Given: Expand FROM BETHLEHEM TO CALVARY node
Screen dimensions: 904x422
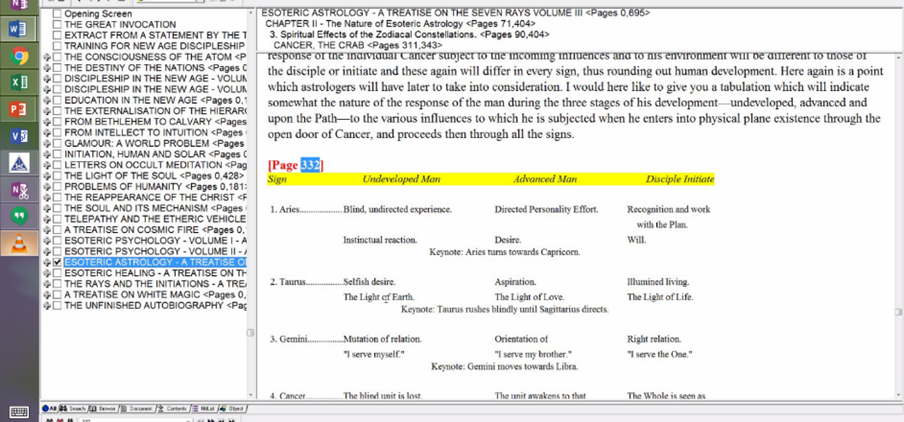Looking at the screenshot, I should click(x=47, y=122).
